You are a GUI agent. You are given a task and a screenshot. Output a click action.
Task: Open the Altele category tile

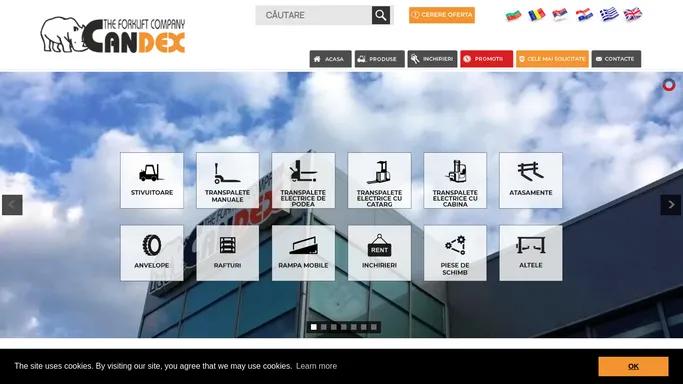click(531, 253)
